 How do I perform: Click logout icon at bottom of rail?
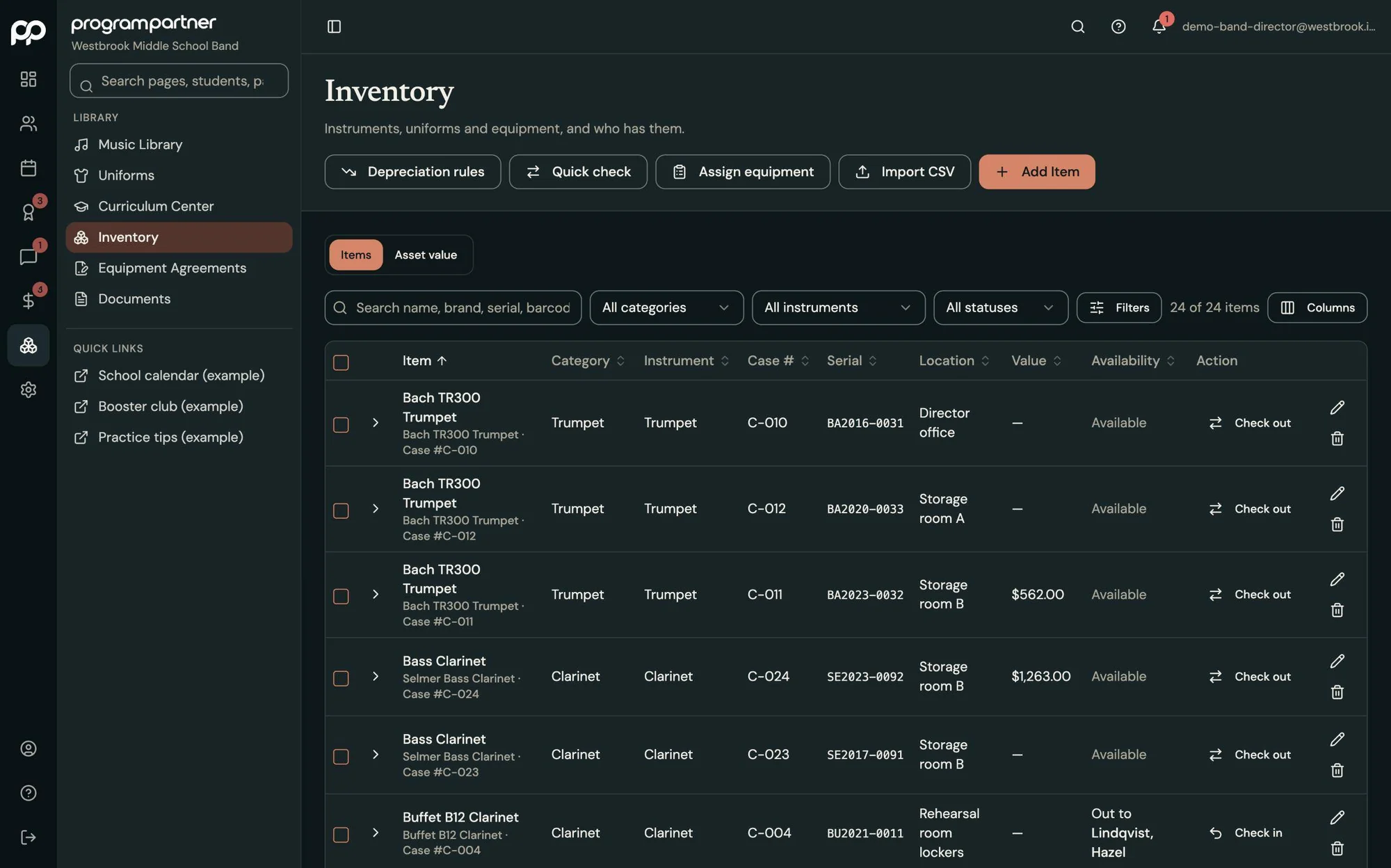click(29, 837)
